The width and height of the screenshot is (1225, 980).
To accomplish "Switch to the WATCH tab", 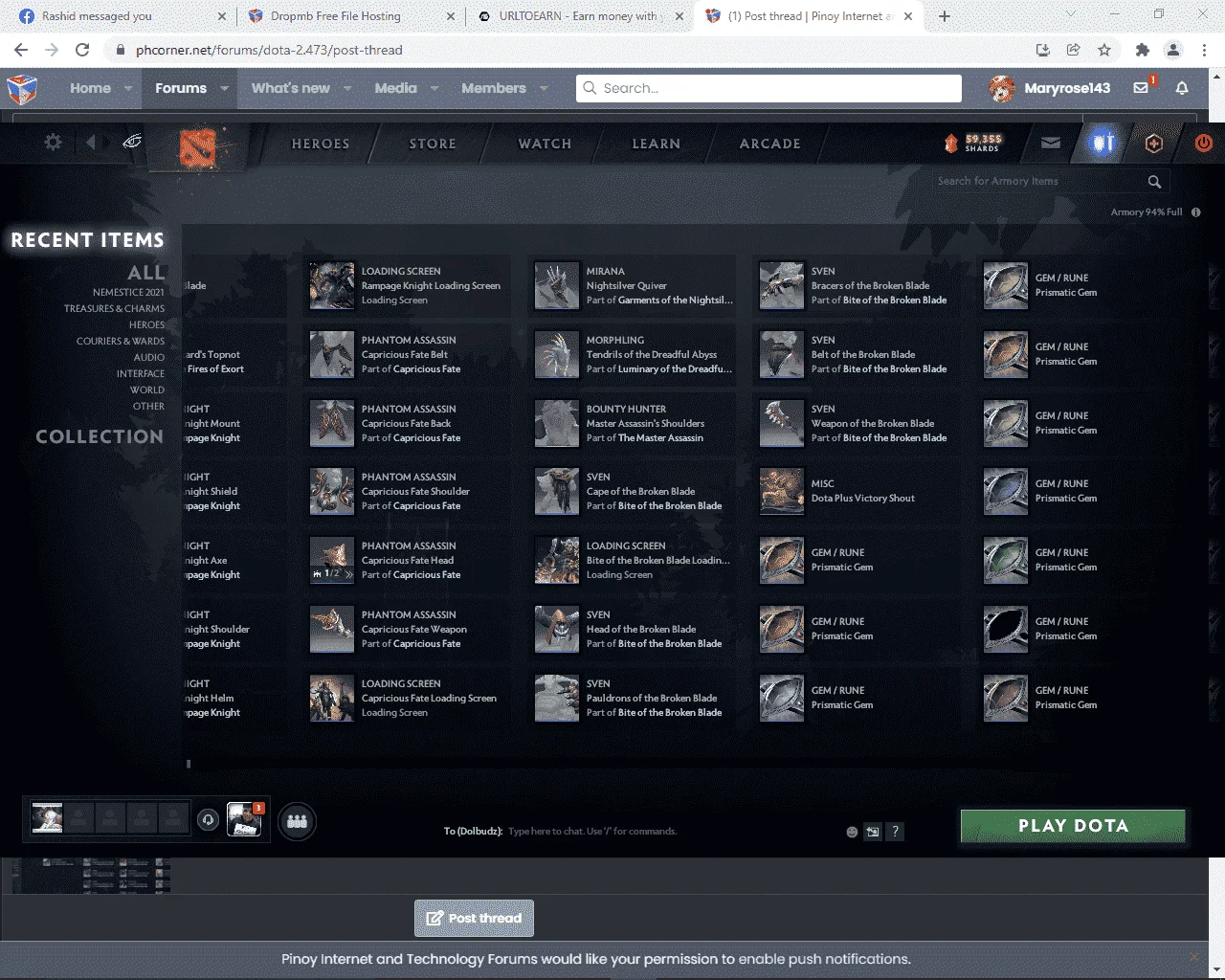I will click(545, 144).
